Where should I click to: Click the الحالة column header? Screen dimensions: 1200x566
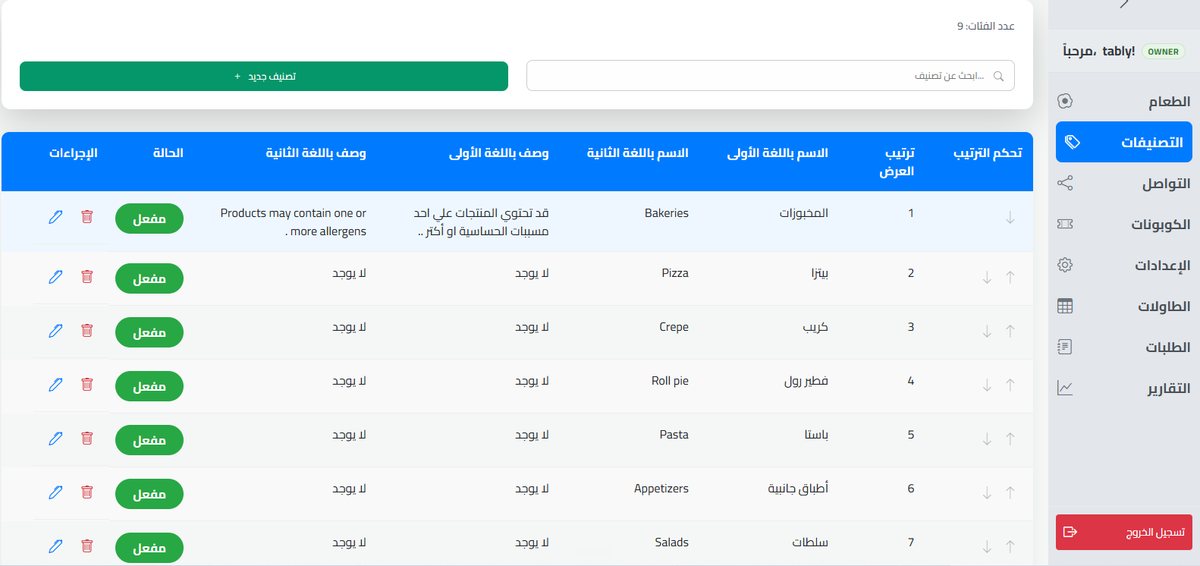(168, 153)
